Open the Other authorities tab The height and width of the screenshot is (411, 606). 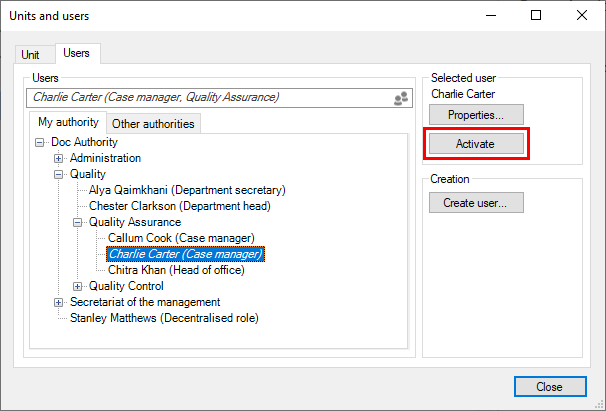point(154,124)
